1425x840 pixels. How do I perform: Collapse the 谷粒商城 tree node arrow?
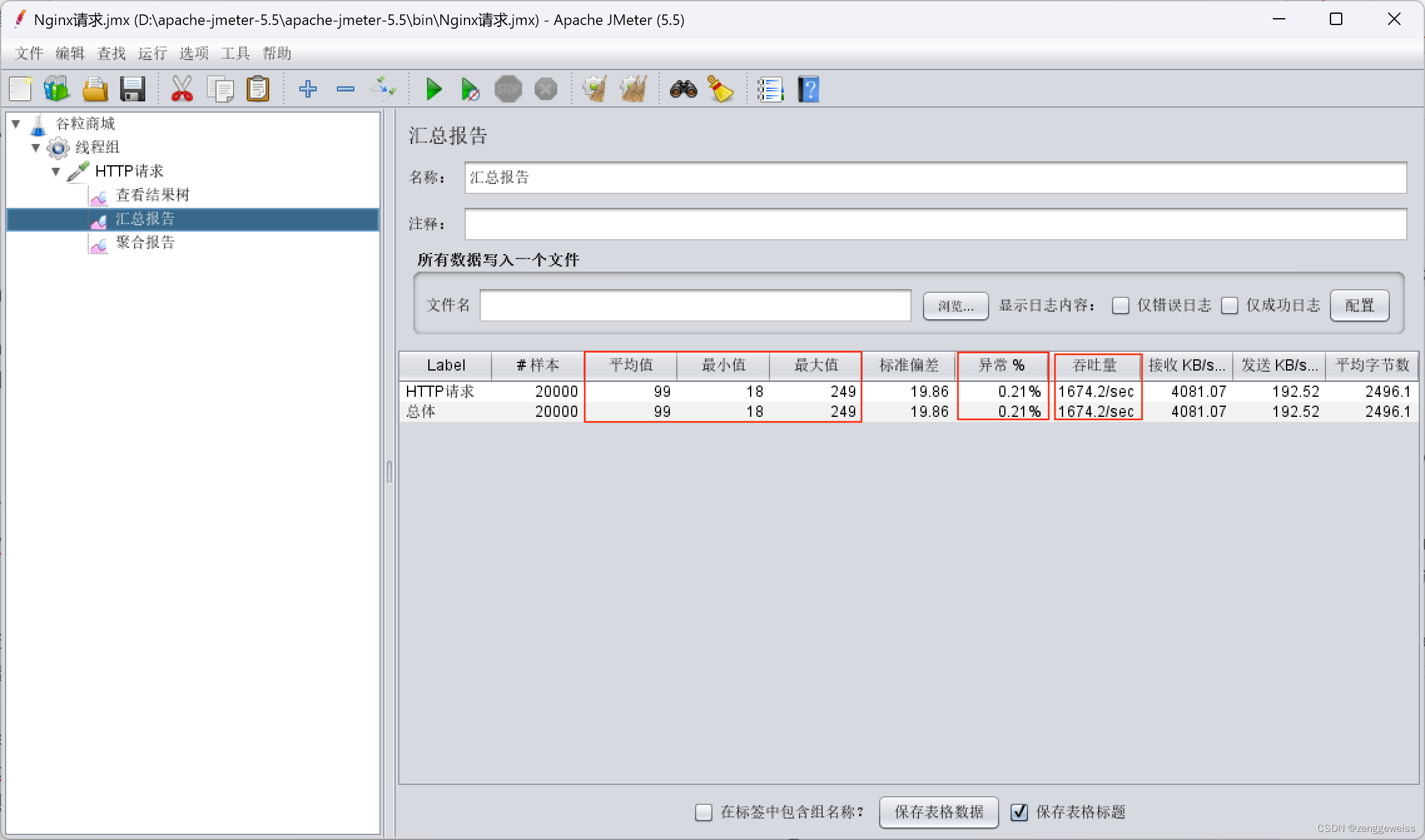[x=16, y=124]
